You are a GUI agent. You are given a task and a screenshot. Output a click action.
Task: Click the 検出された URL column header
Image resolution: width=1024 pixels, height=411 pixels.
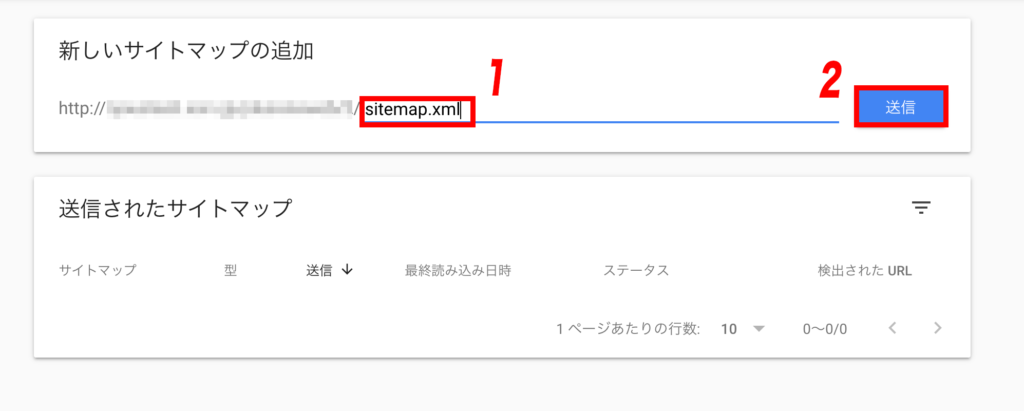click(865, 271)
